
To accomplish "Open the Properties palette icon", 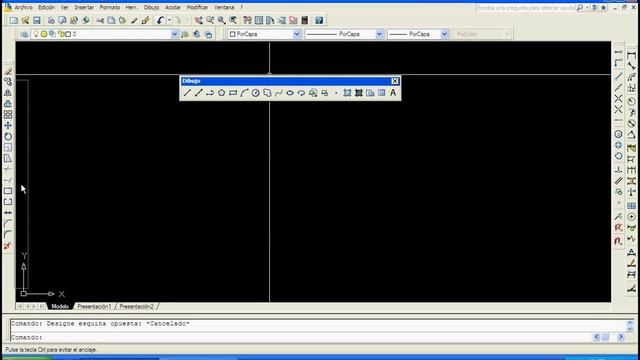I will (247, 20).
